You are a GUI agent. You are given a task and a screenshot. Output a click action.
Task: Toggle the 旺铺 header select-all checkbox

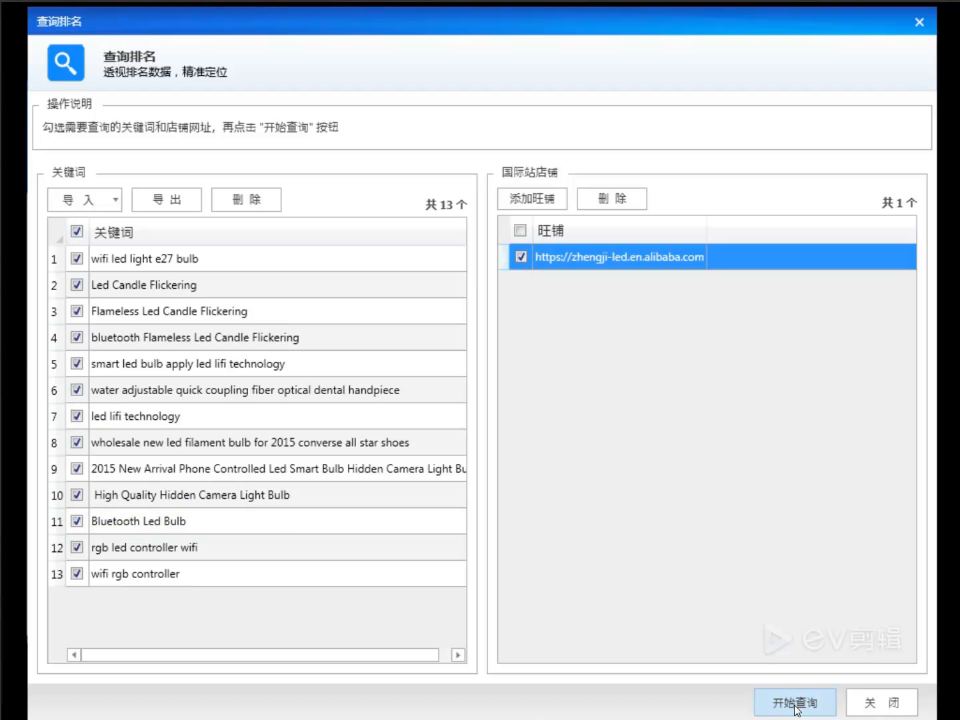click(x=520, y=230)
